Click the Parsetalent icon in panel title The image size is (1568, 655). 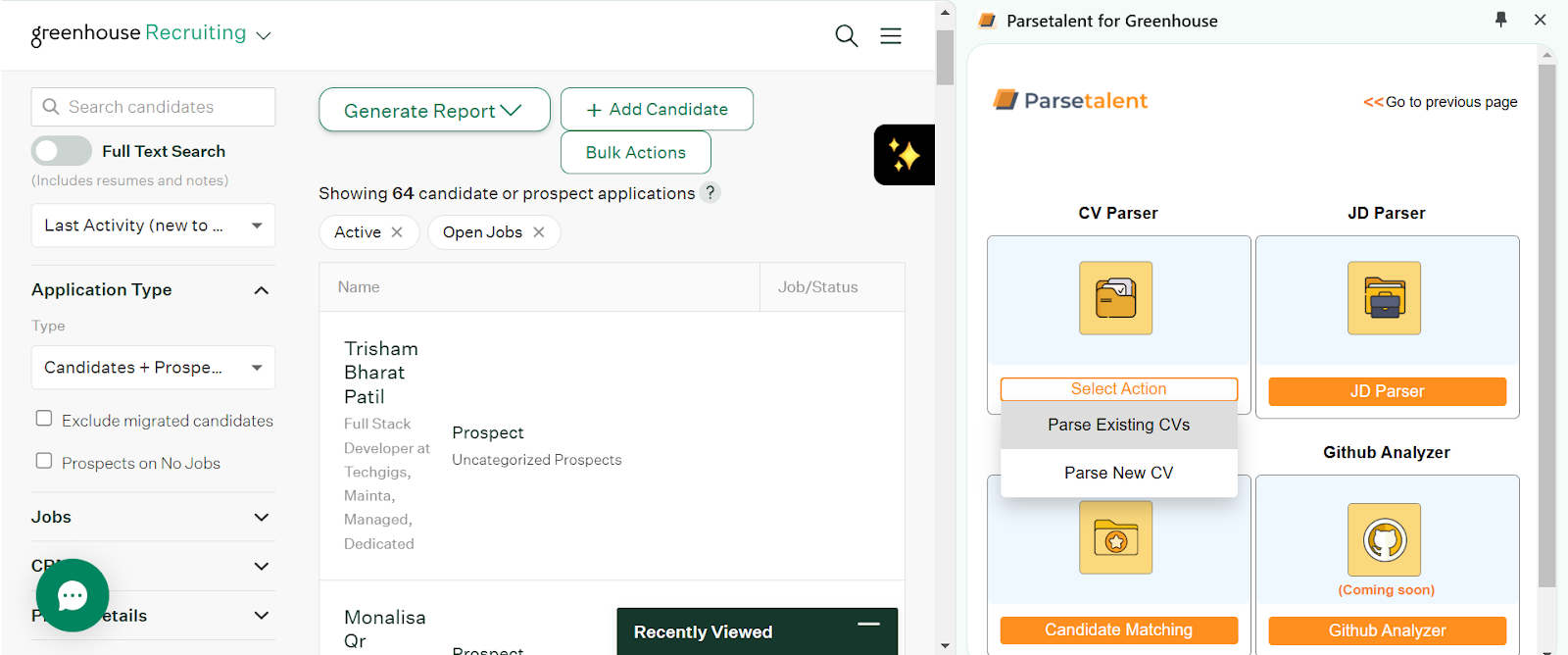(x=987, y=21)
